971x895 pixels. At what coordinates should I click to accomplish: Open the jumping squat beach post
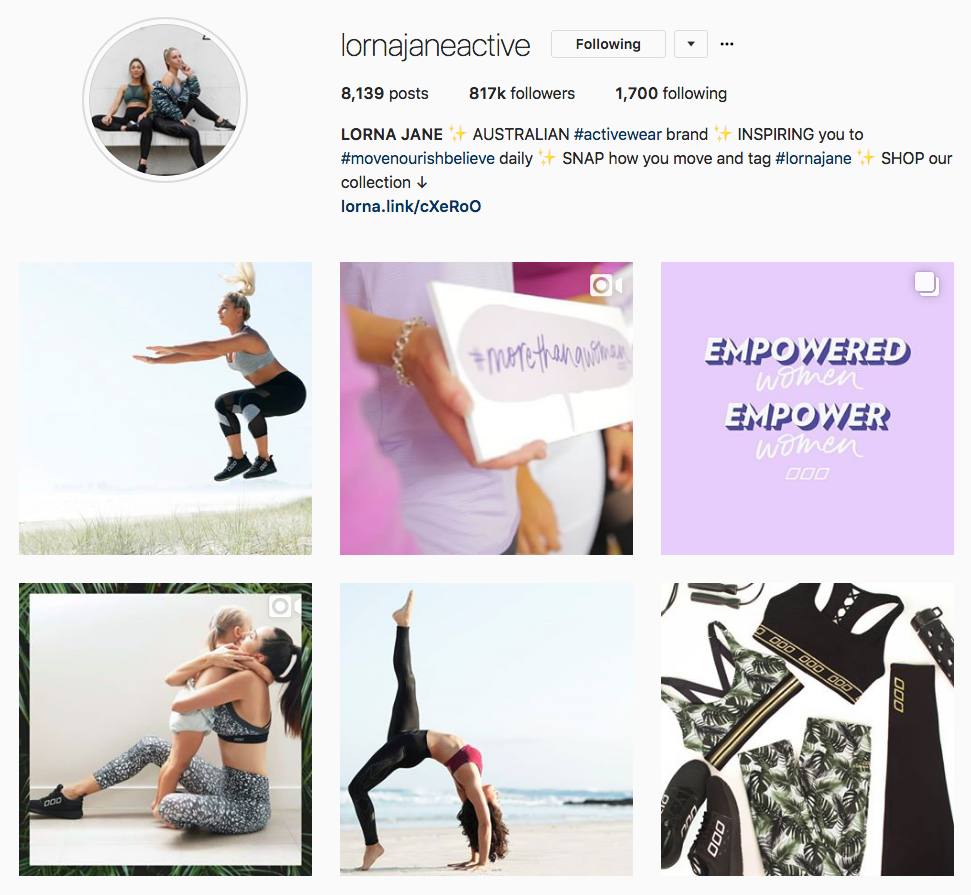(165, 408)
